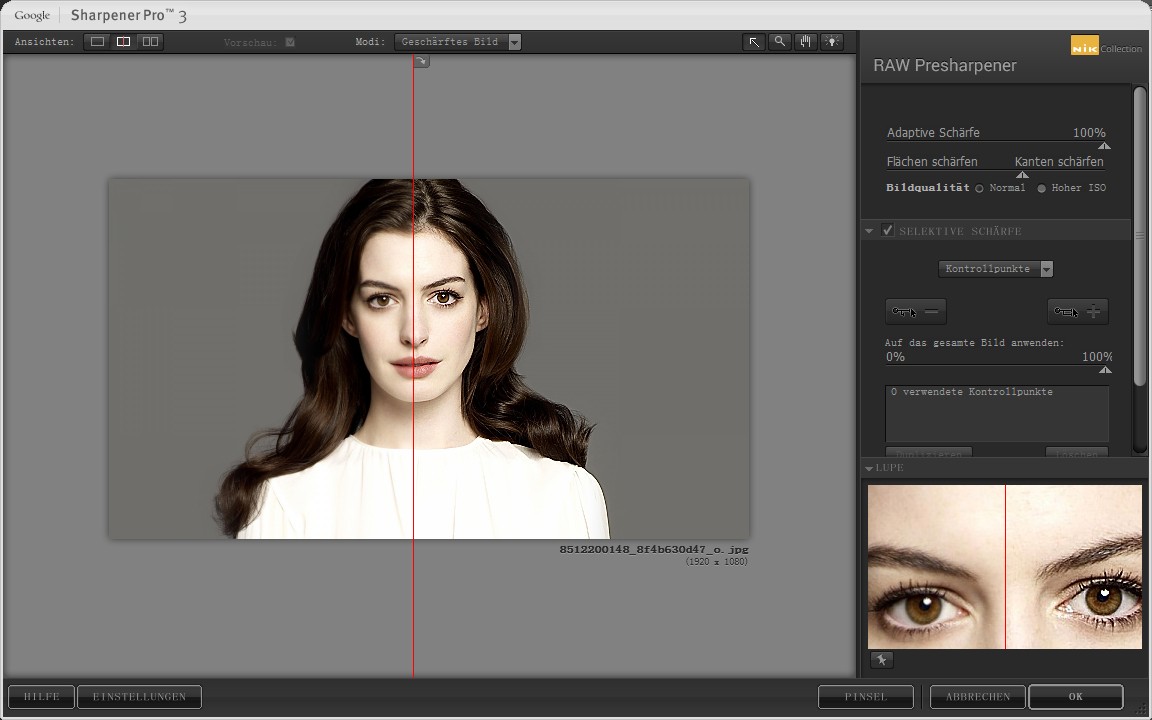The height and width of the screenshot is (720, 1152).
Task: Collapse the SELEKTIVE SCHÄRFE section
Action: click(868, 230)
